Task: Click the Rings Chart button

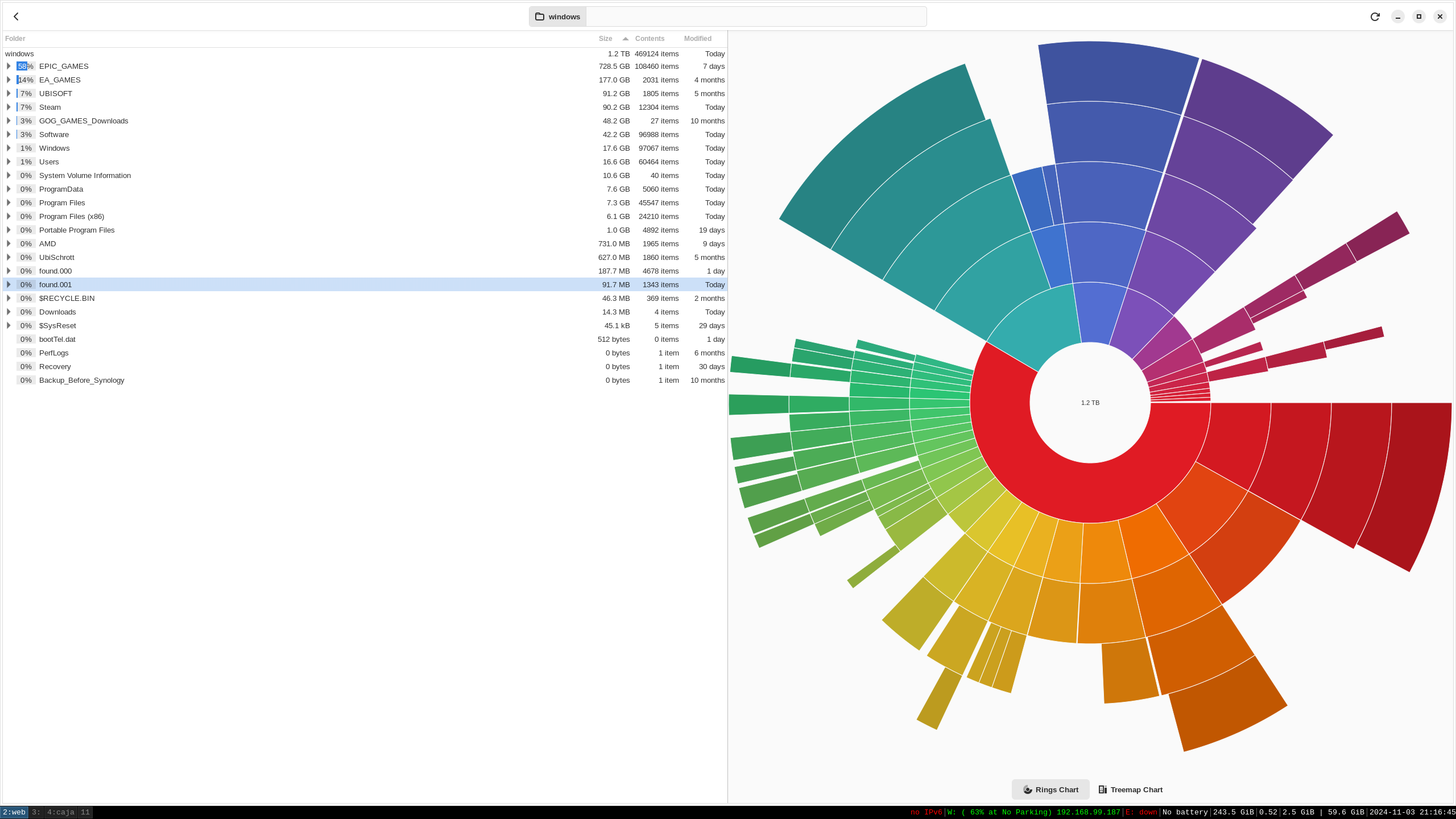Action: point(1050,789)
